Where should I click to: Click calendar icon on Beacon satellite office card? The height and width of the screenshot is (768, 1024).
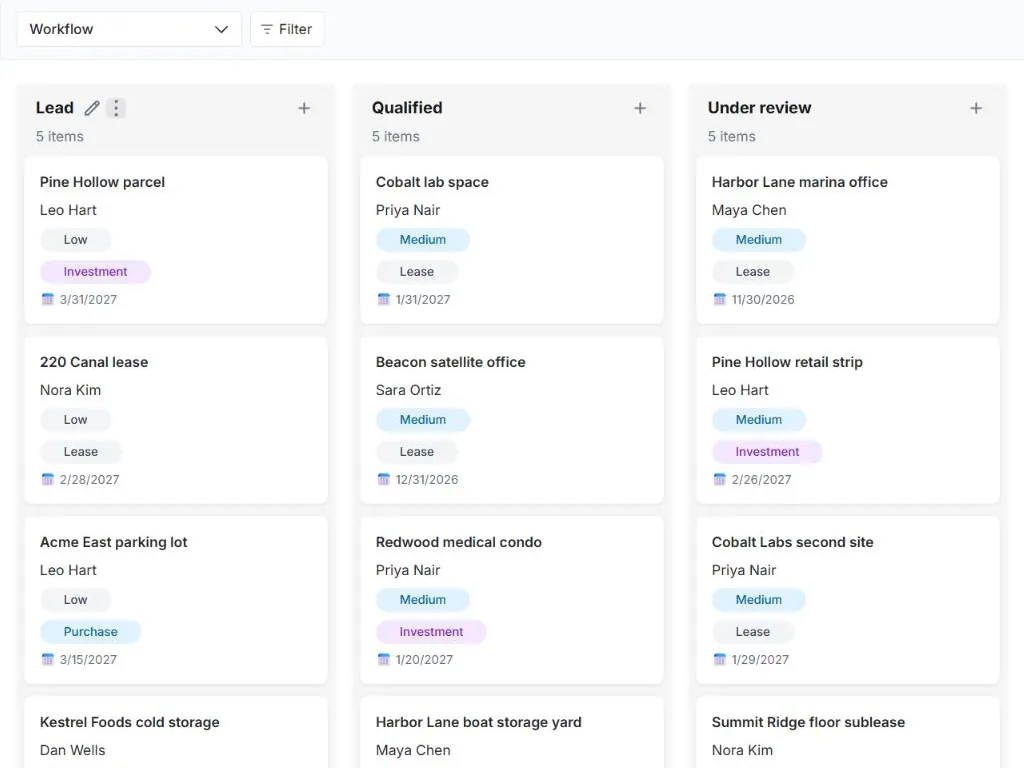point(383,479)
